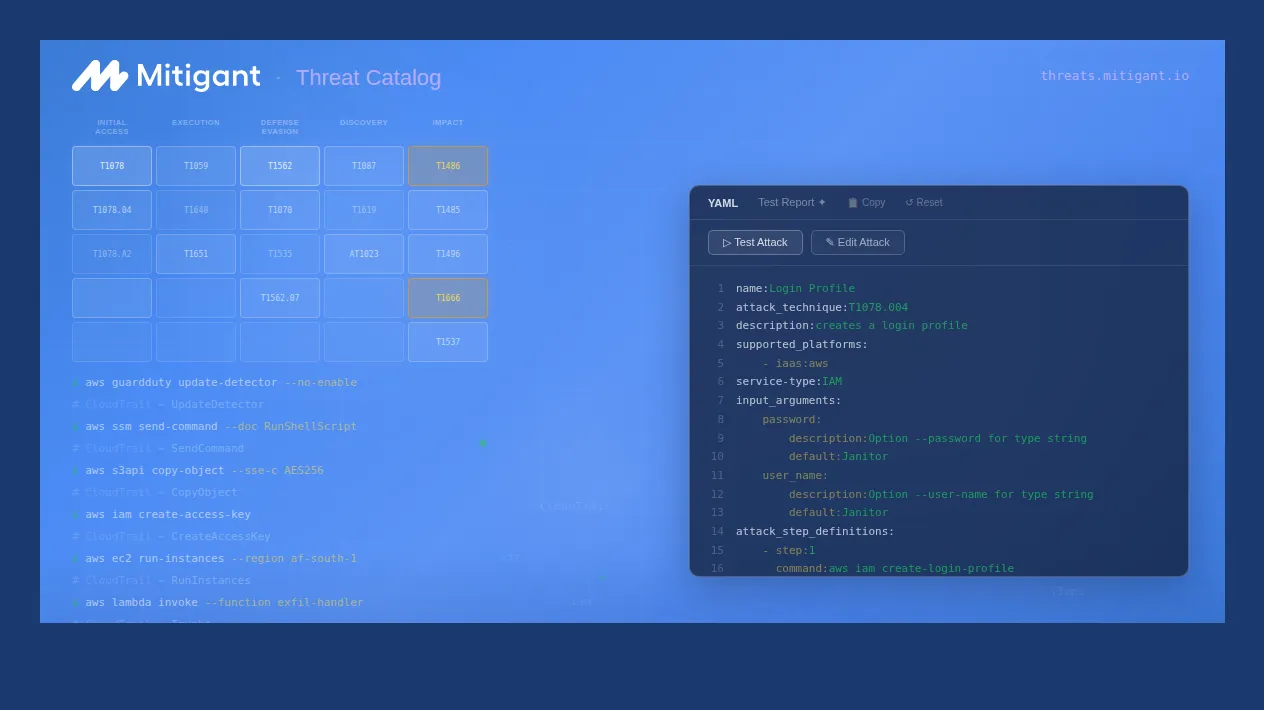Select technique tile T1537

448,342
